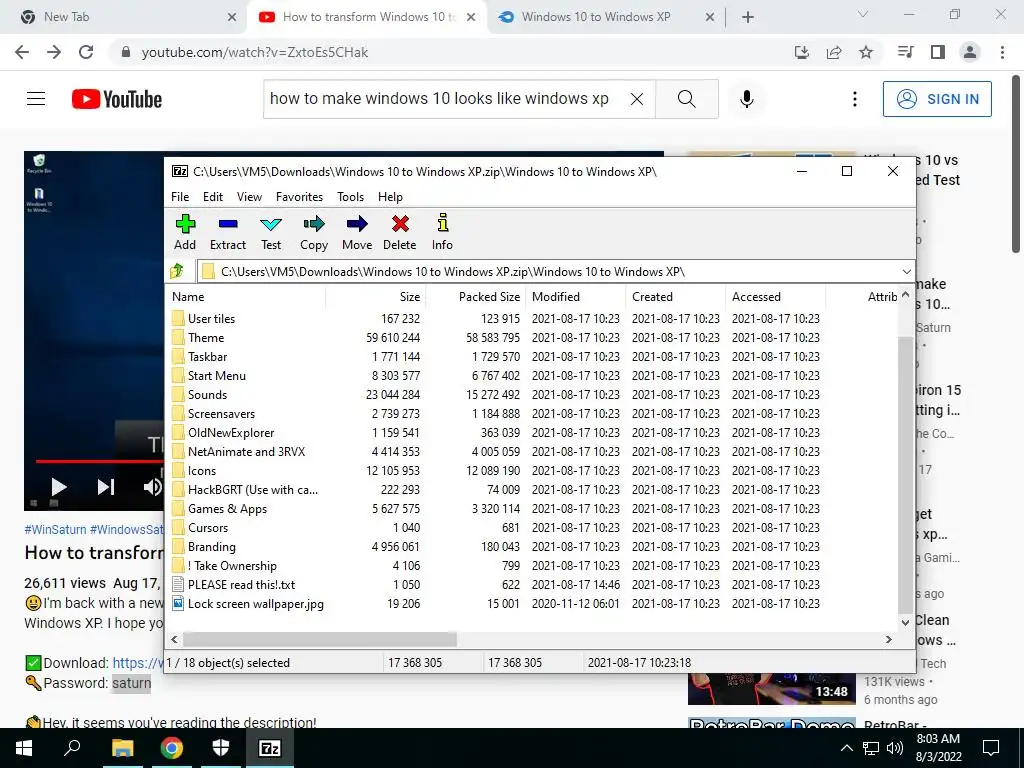Viewport: 1024px width, 768px height.
Task: Click the vertical scrollbar in 7-Zip file list
Action: [x=905, y=475]
